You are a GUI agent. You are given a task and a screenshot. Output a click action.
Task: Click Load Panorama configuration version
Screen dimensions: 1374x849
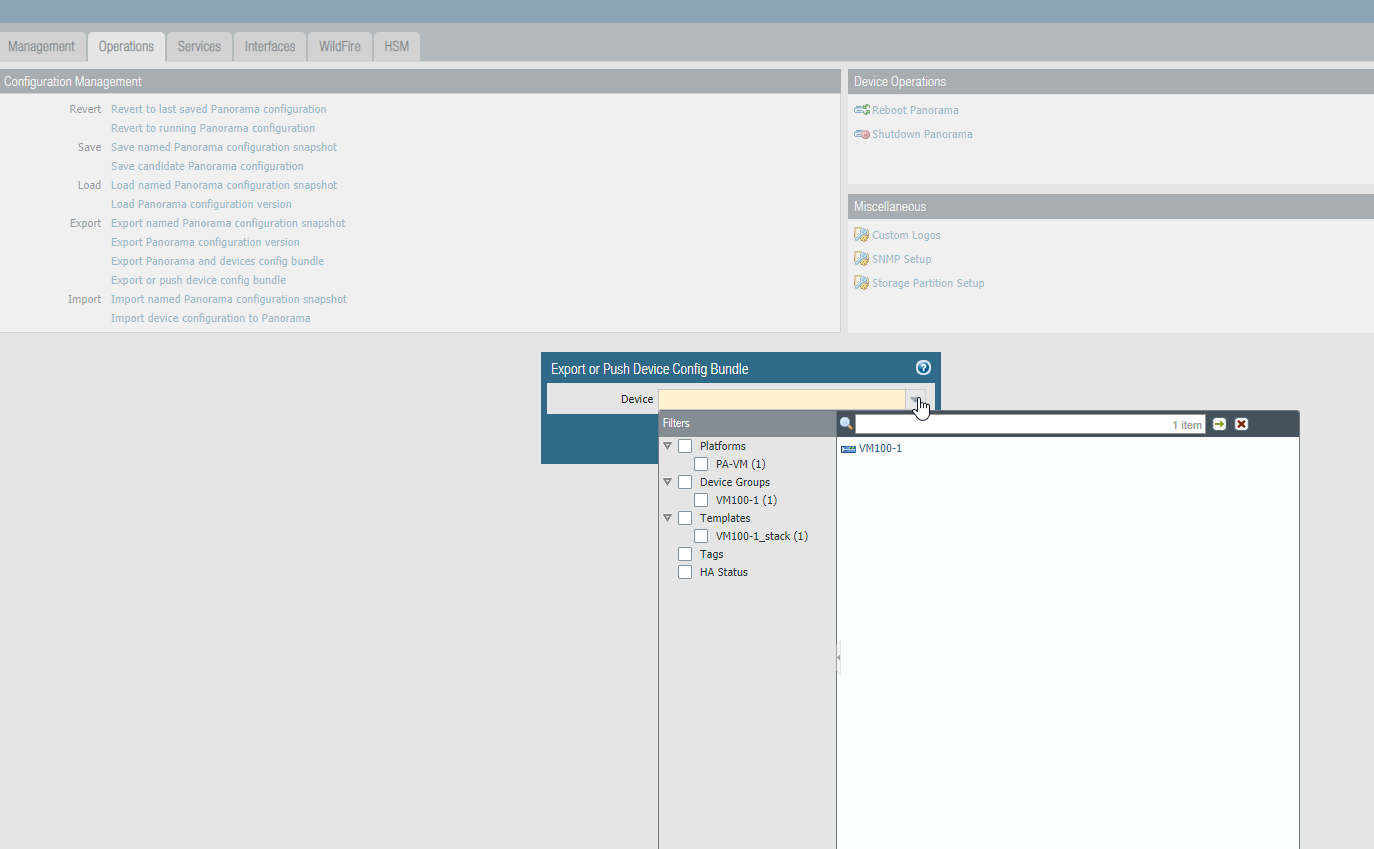click(x=201, y=204)
